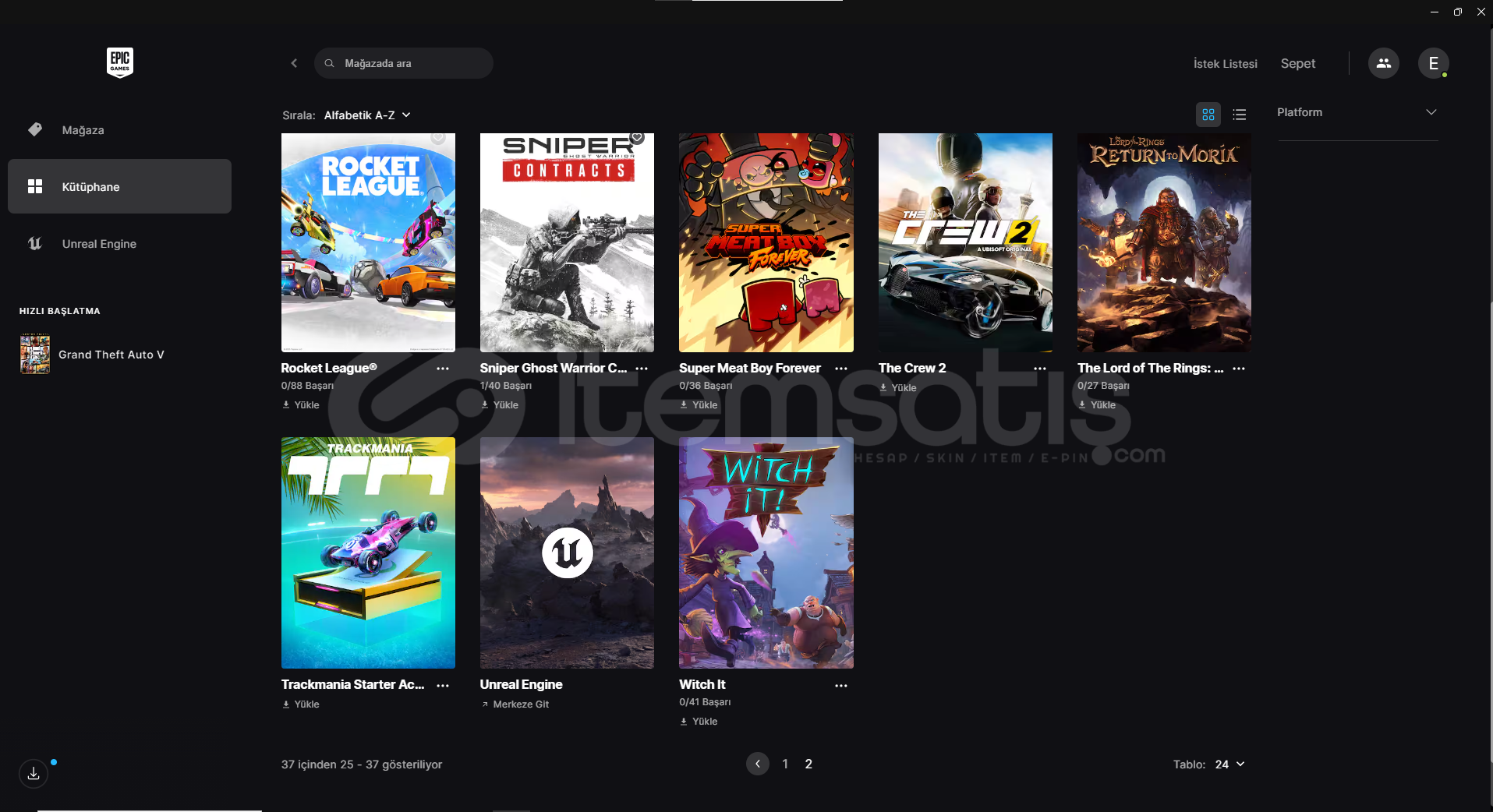The width and height of the screenshot is (1493, 812).
Task: Click Merkeze Git under Unreal Engine
Action: (x=515, y=704)
